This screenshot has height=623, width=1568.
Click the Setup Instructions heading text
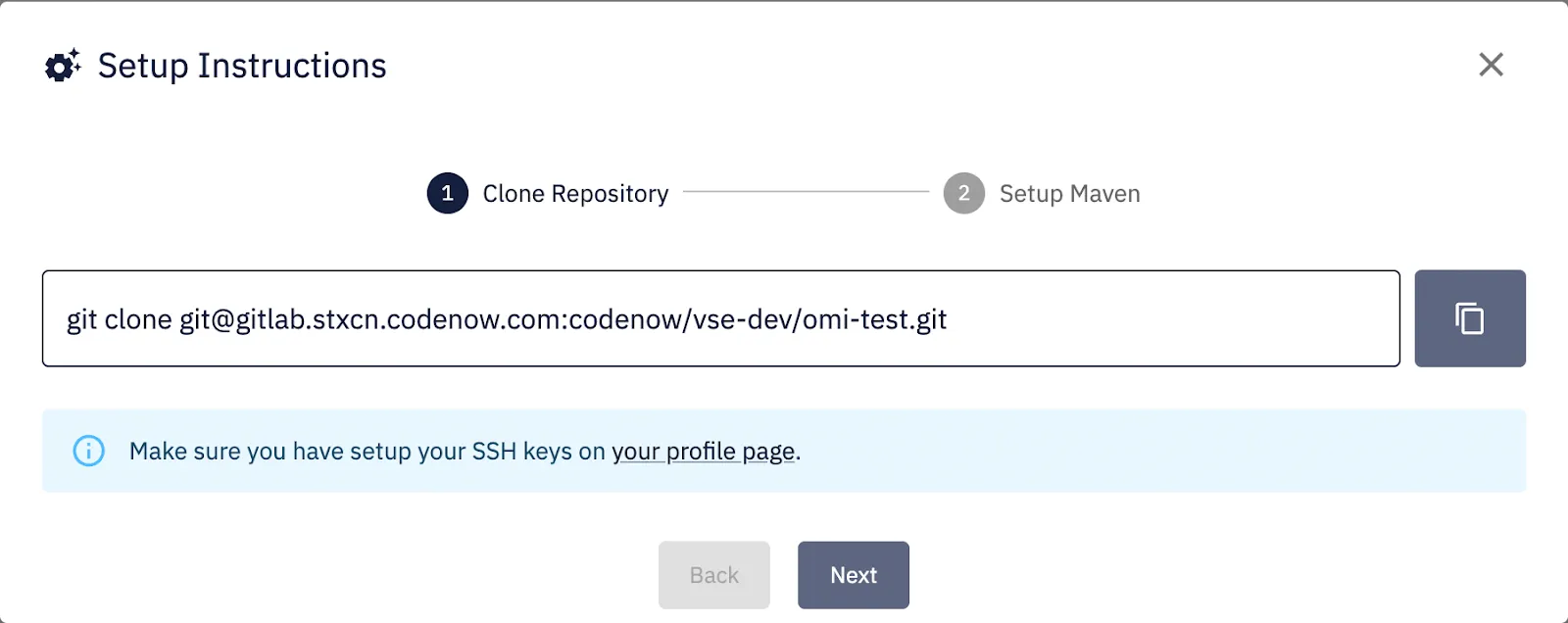click(x=242, y=66)
